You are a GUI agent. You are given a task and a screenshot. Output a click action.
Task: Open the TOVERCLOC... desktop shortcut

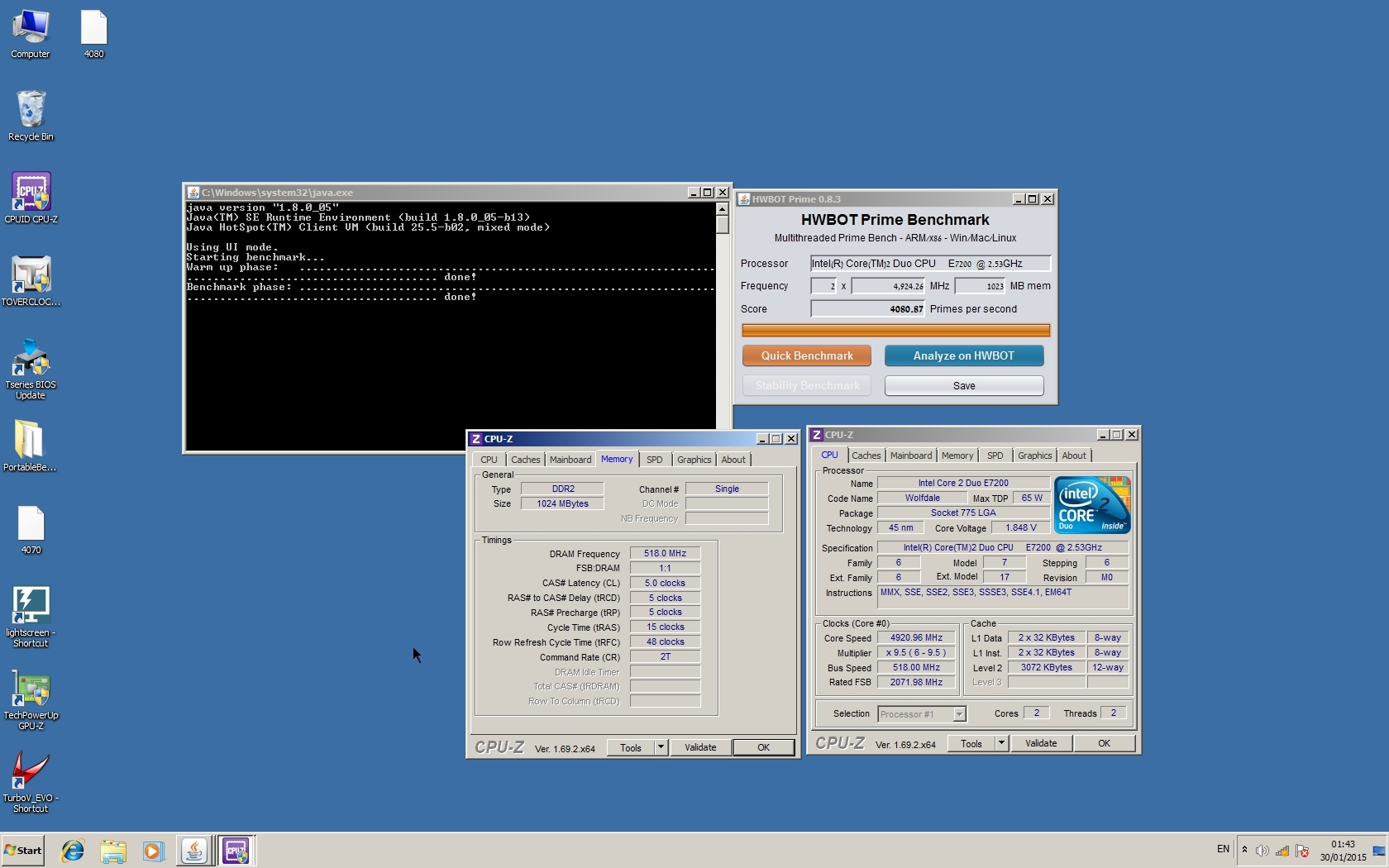pyautogui.click(x=31, y=281)
